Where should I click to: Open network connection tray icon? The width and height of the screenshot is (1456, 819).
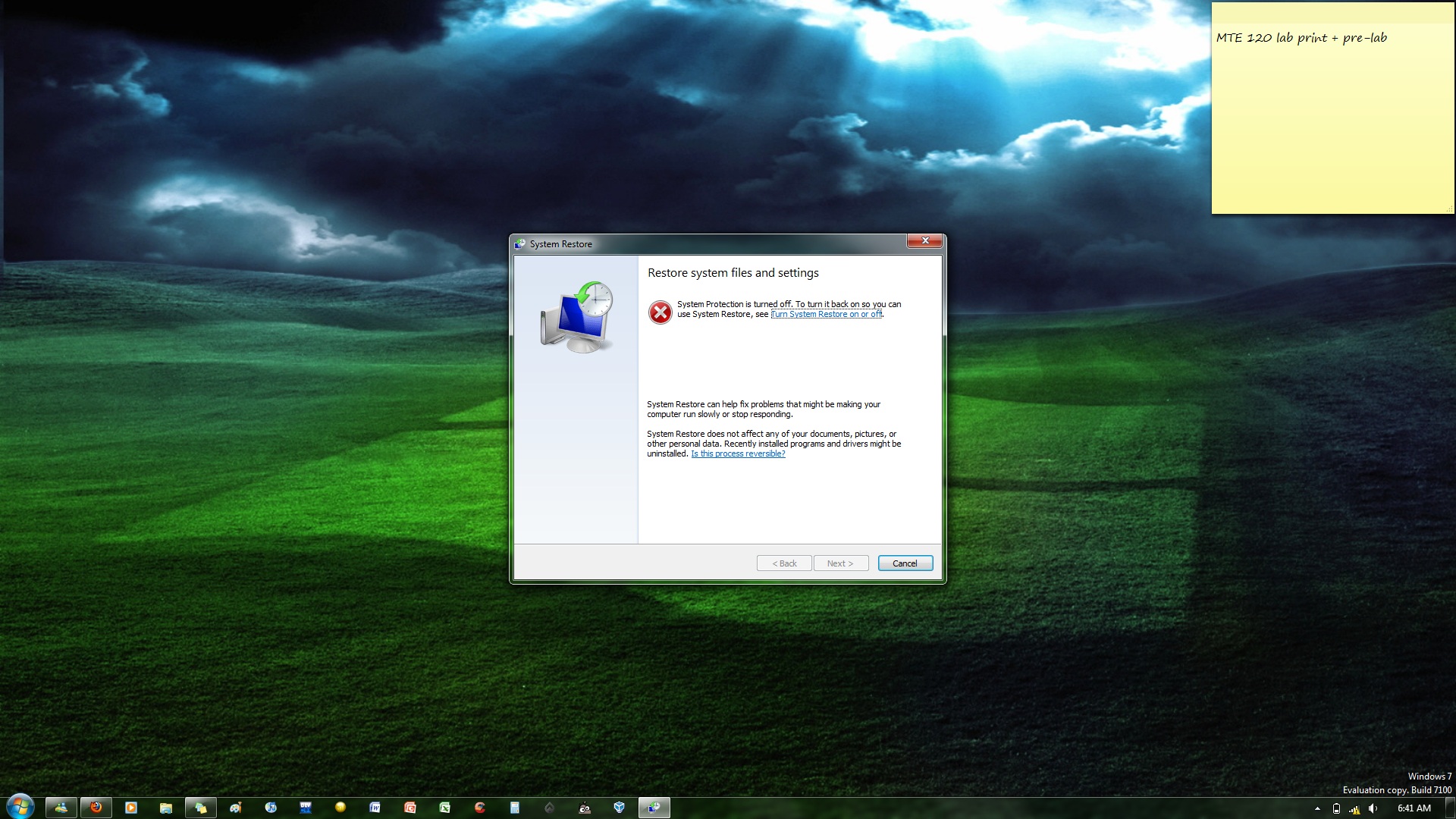(1354, 808)
